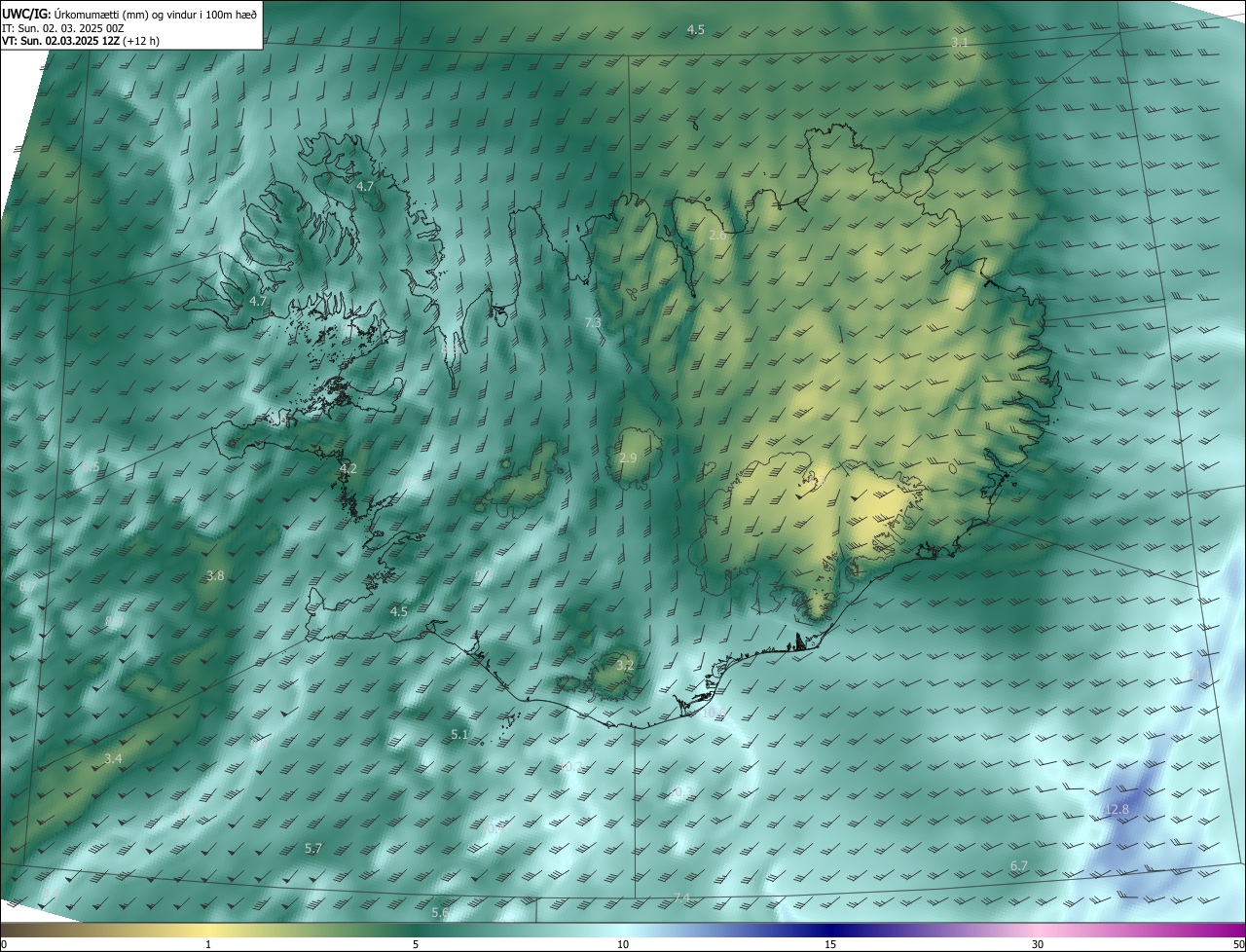Click the 6.7 value on the map
The height and width of the screenshot is (952, 1246).
[x=1019, y=865]
